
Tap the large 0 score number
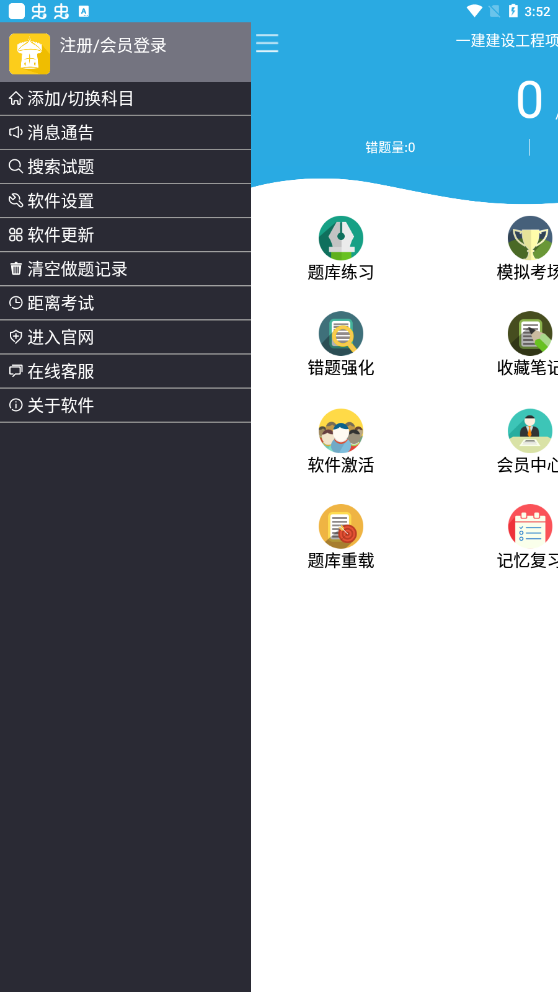pos(530,100)
